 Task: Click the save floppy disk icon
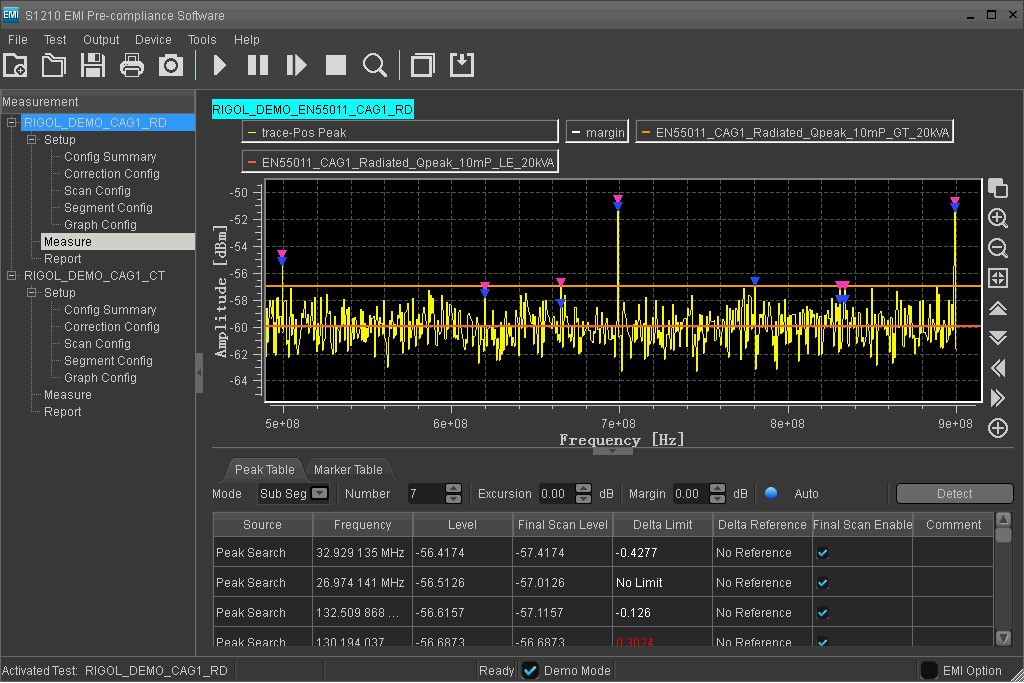(x=93, y=66)
